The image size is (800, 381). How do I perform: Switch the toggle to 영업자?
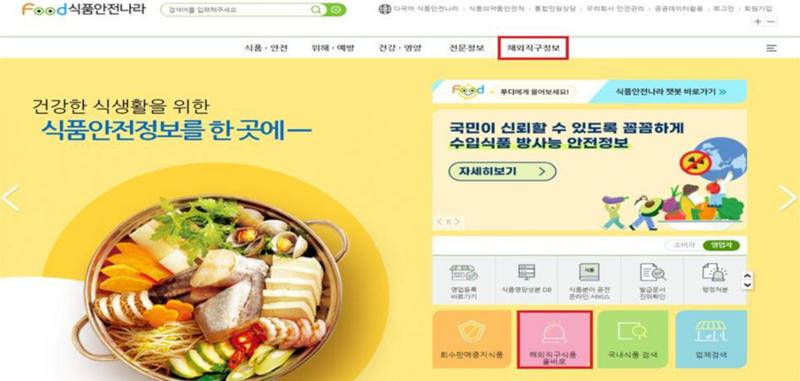pyautogui.click(x=721, y=245)
